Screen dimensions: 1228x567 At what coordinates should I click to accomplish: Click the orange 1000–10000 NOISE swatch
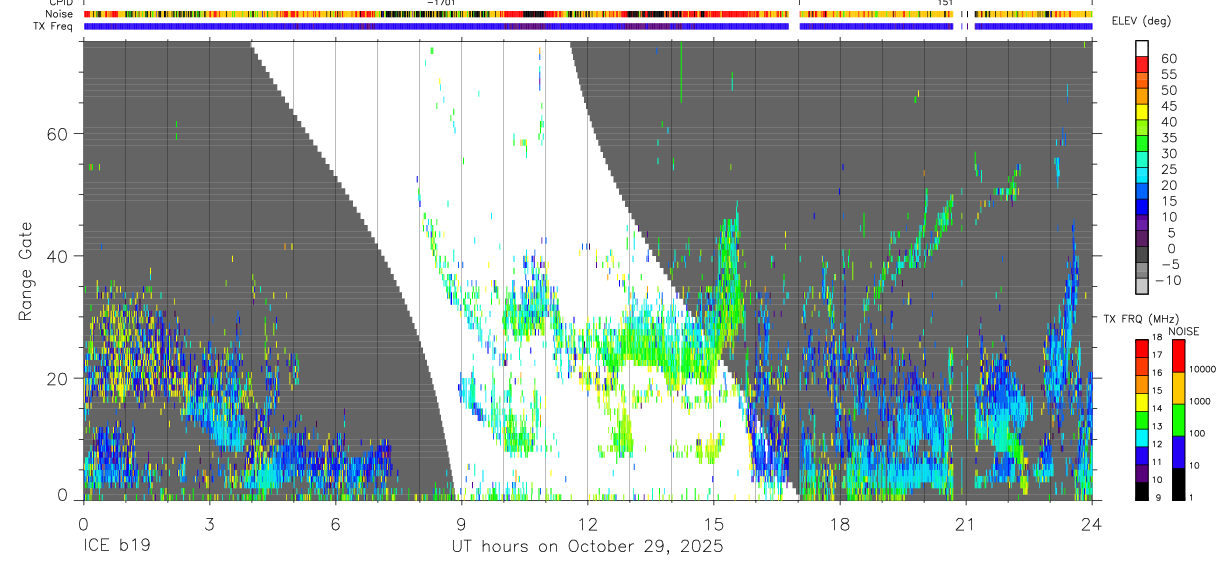[x=1177, y=388]
